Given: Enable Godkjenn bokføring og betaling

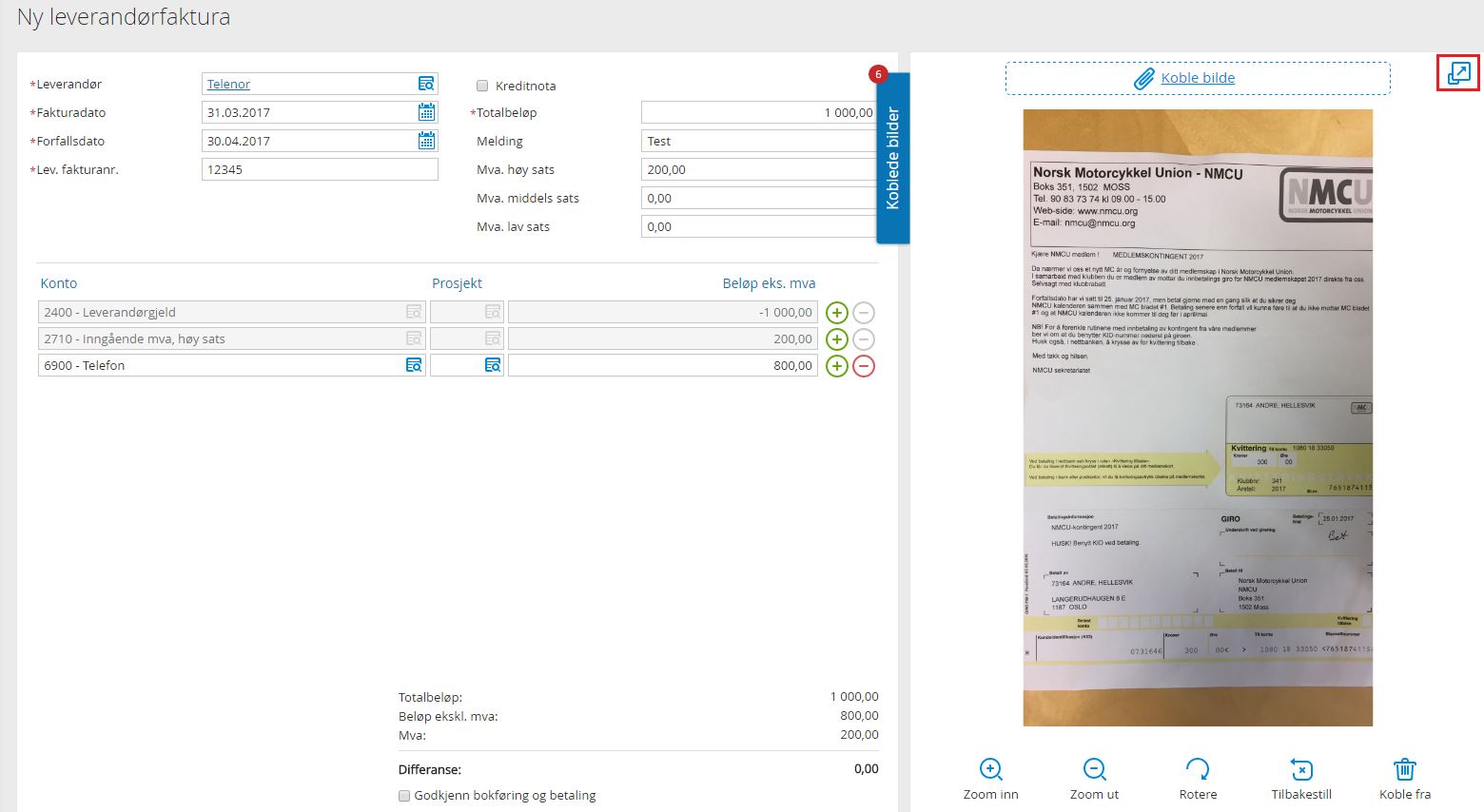Looking at the screenshot, I should [x=404, y=796].
